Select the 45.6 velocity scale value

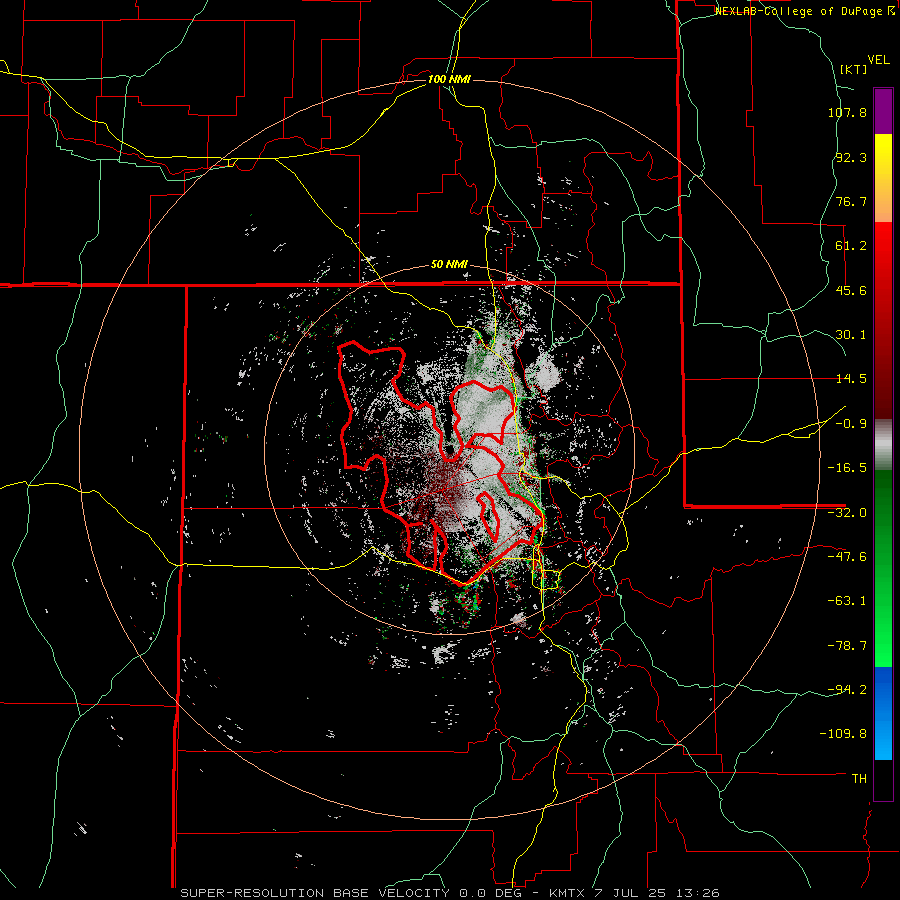click(851, 290)
